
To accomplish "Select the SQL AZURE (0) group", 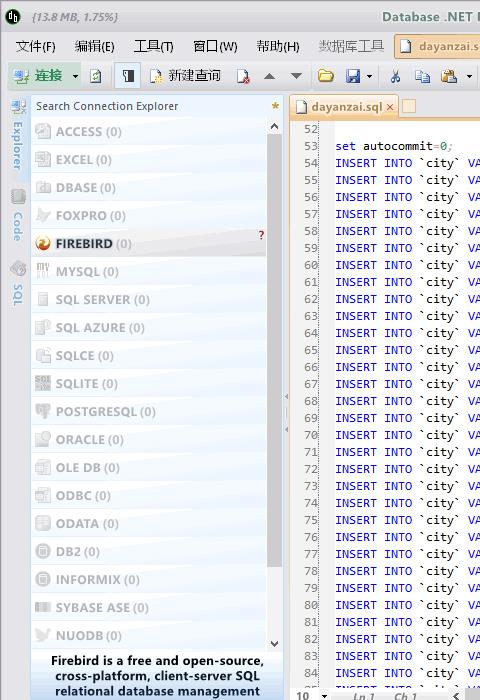I will (149, 328).
